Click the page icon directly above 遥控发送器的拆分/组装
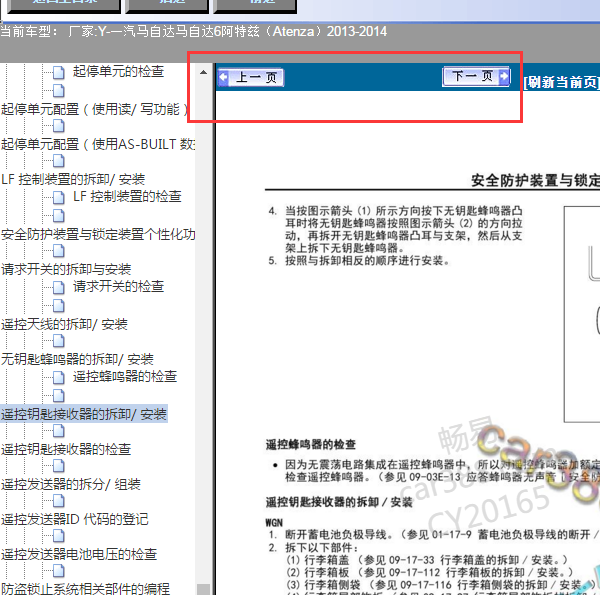 (59, 466)
